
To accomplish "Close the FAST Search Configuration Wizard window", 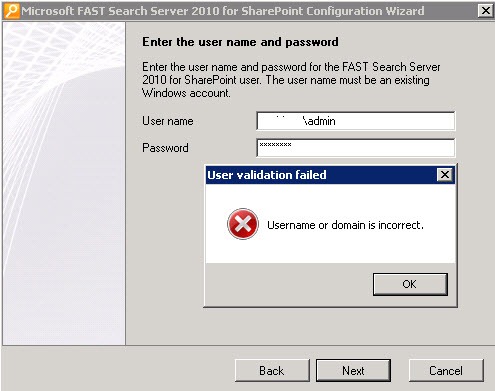I will coord(486,11).
